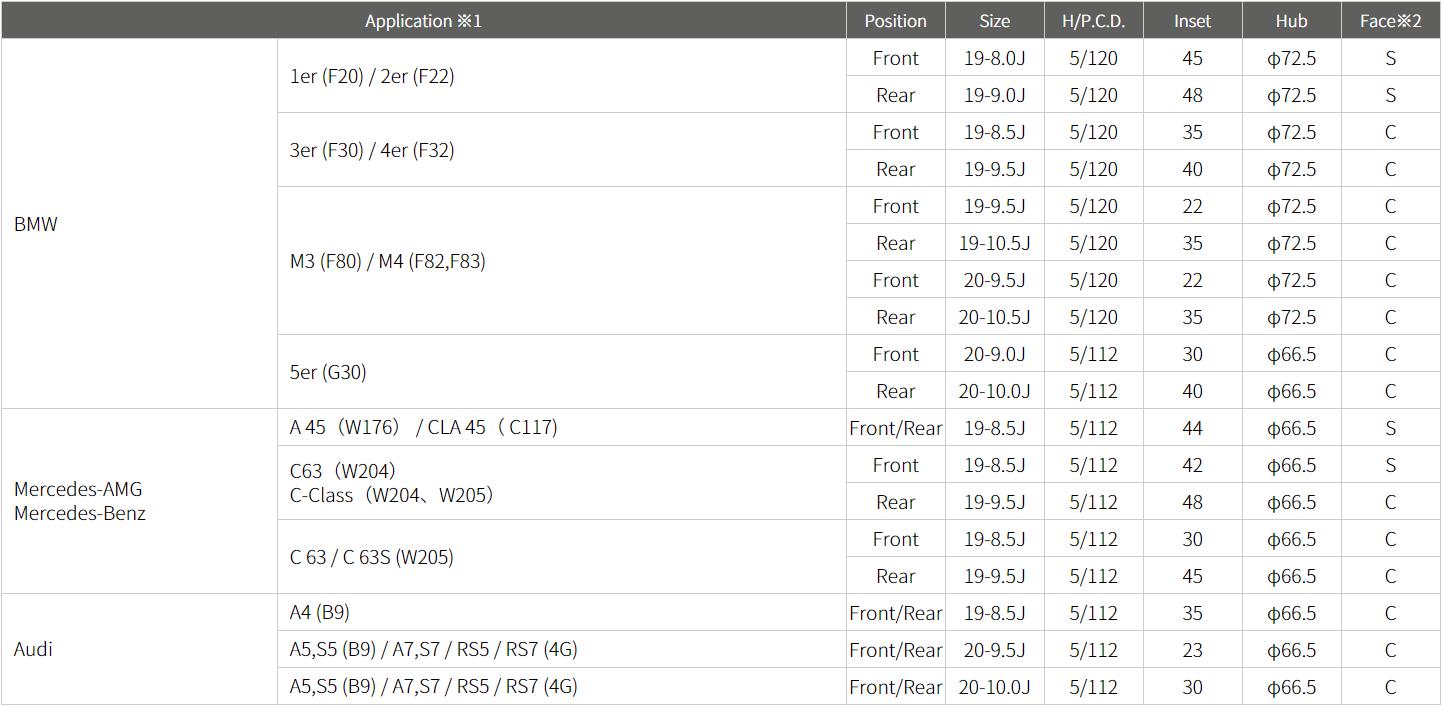Select the BMW brand cell
Screen dimensions: 1442x706
point(36,224)
